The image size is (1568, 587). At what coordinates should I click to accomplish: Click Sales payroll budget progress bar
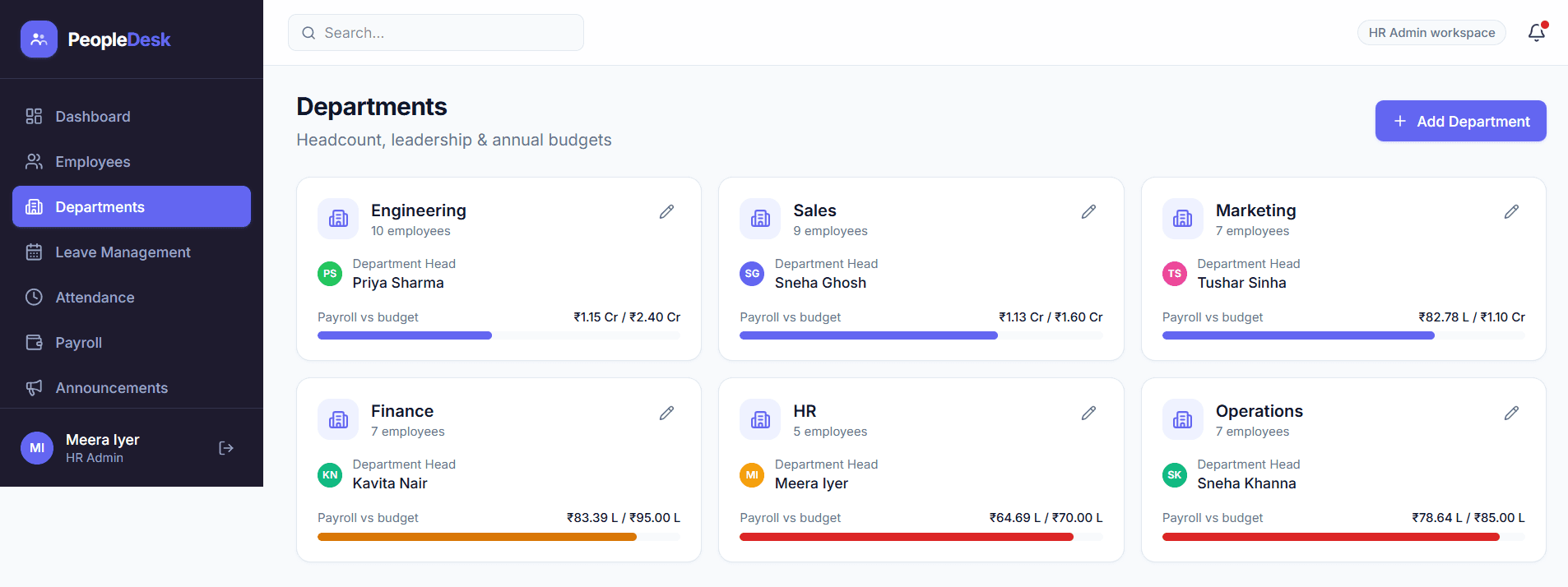point(921,335)
